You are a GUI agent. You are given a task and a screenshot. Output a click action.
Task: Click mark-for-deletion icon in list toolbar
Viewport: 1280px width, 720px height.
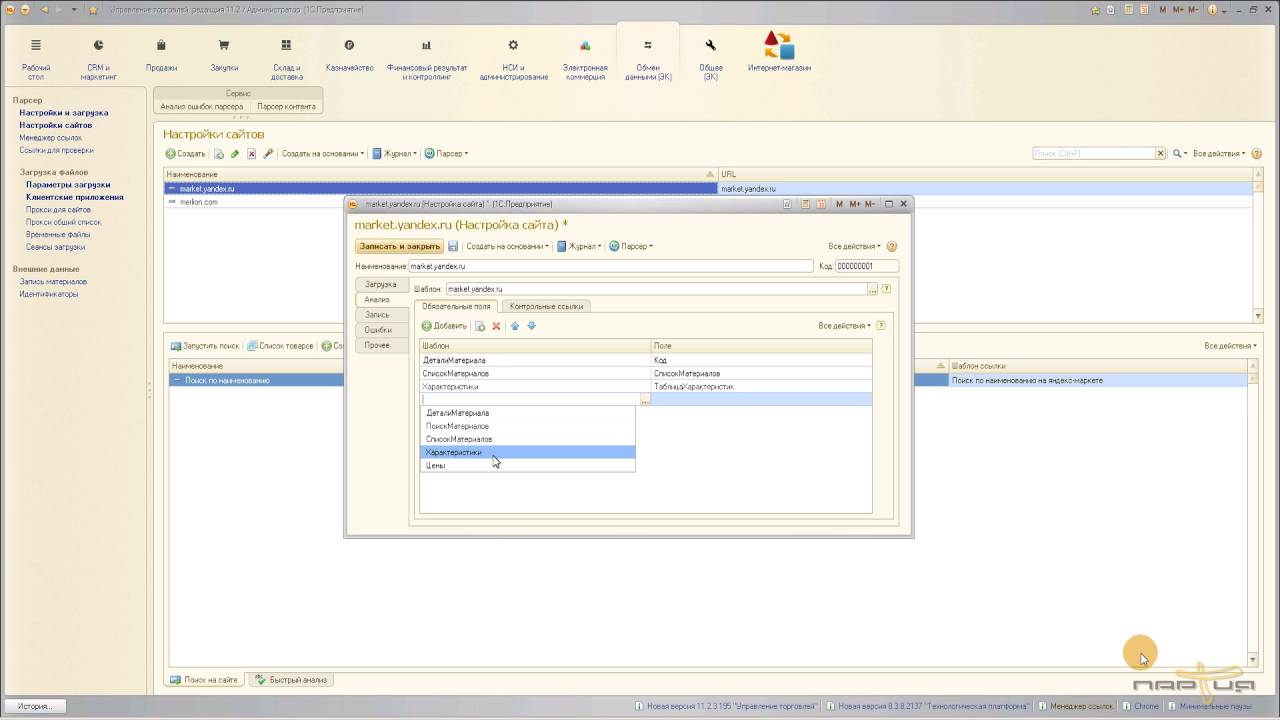click(x=252, y=154)
